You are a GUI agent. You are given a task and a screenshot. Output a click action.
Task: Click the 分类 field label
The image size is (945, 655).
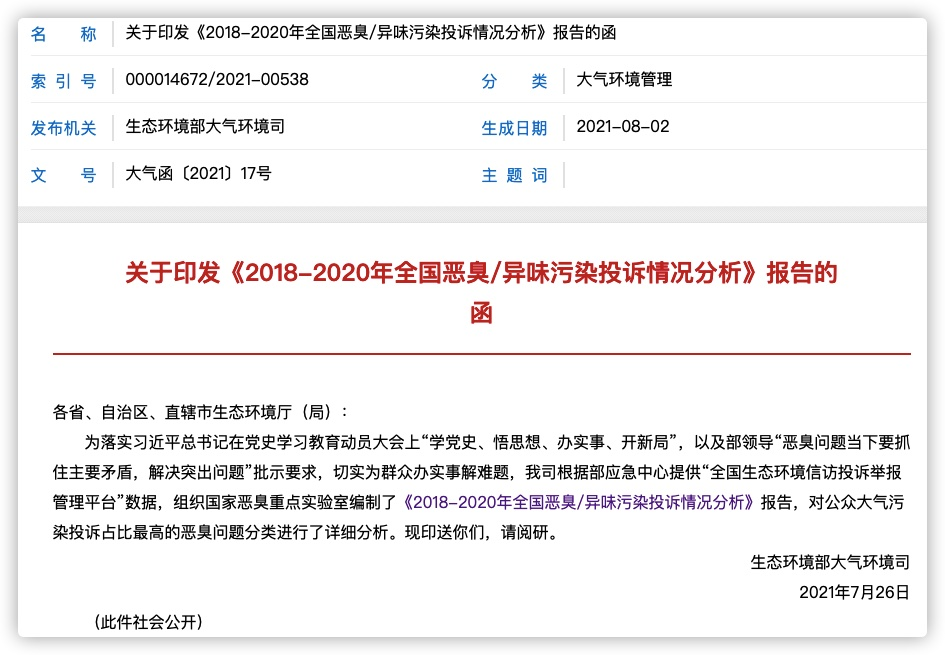(514, 81)
